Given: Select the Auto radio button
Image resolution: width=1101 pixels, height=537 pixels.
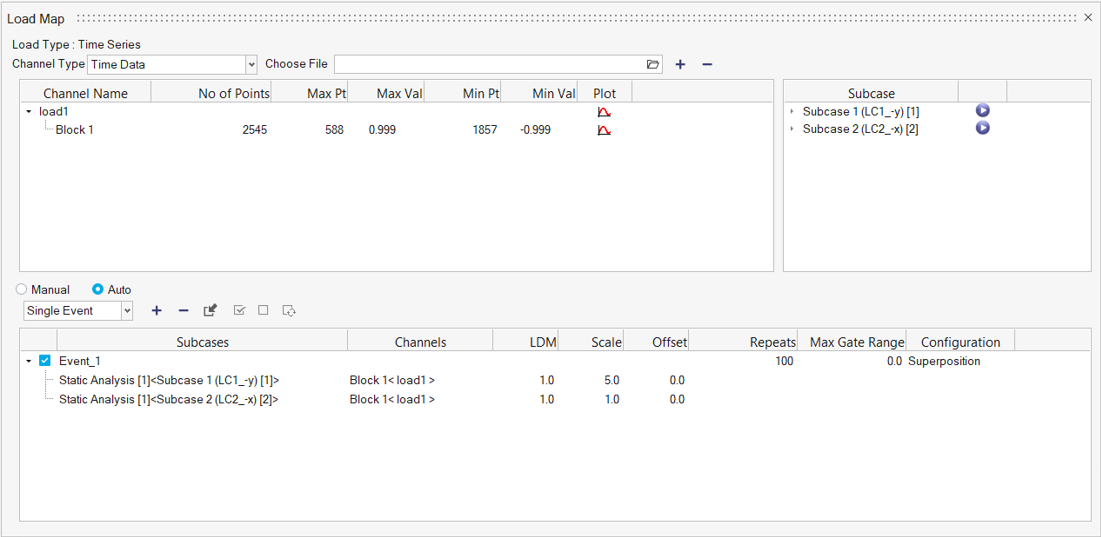Looking at the screenshot, I should tap(98, 289).
